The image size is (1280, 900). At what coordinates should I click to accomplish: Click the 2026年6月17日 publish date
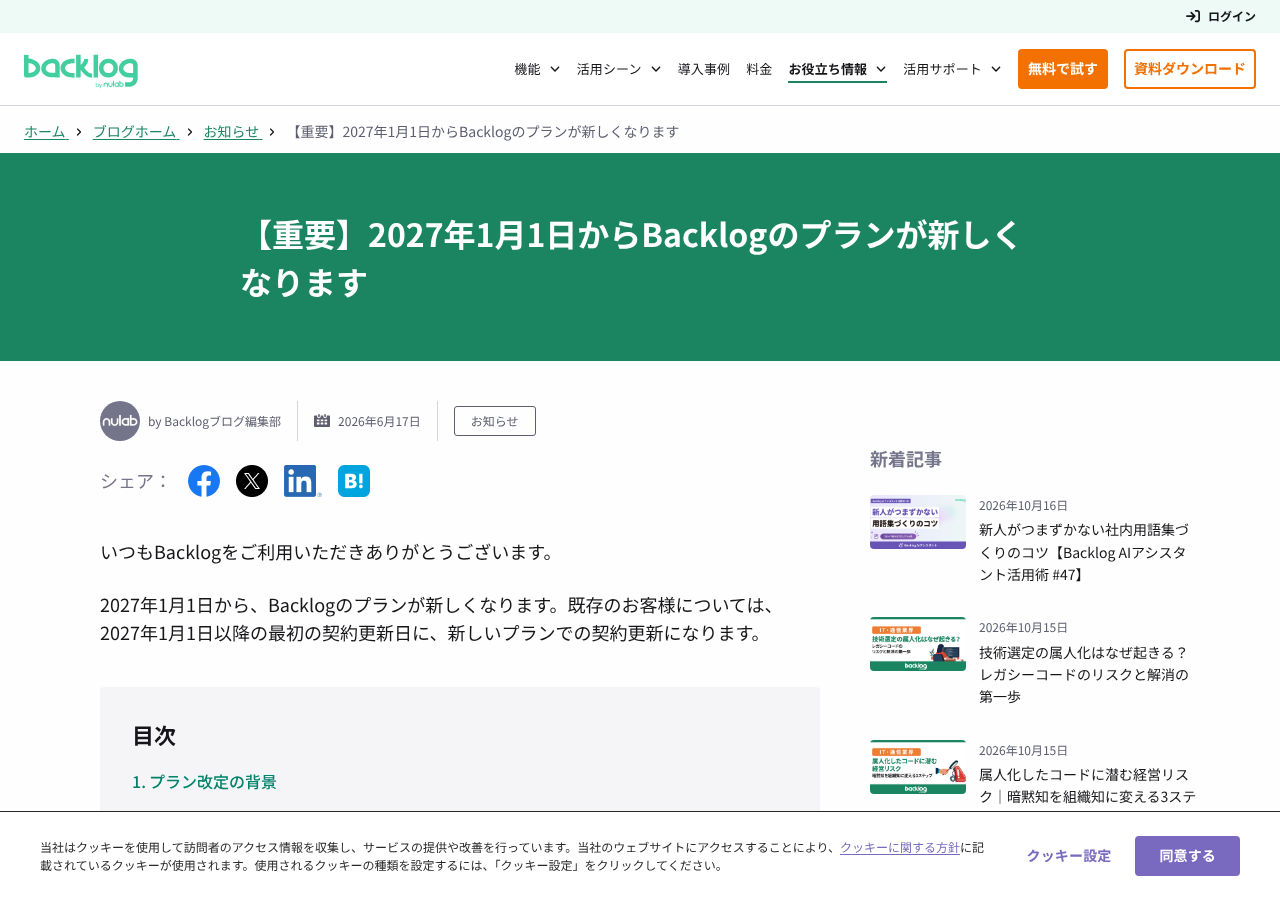(x=379, y=421)
